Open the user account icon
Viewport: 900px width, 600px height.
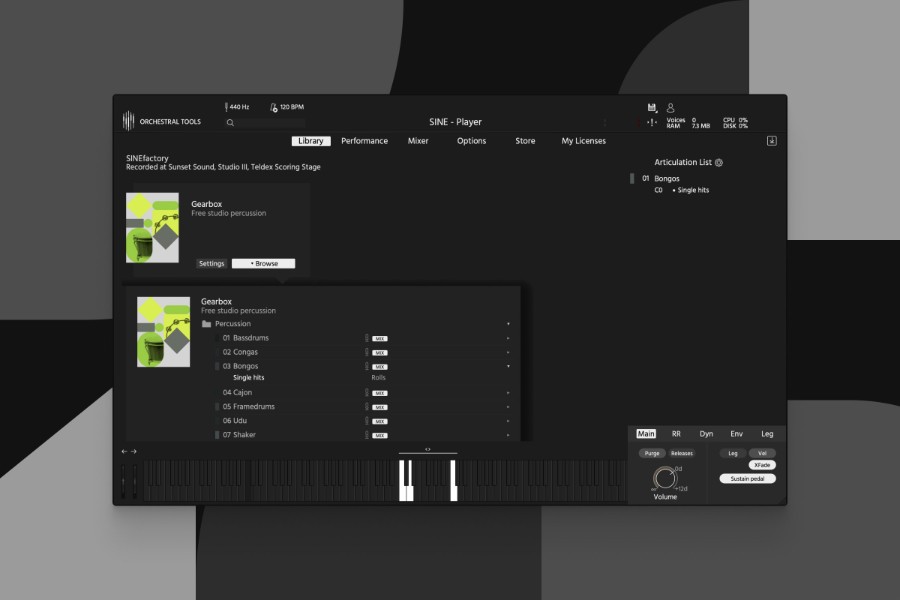click(671, 107)
